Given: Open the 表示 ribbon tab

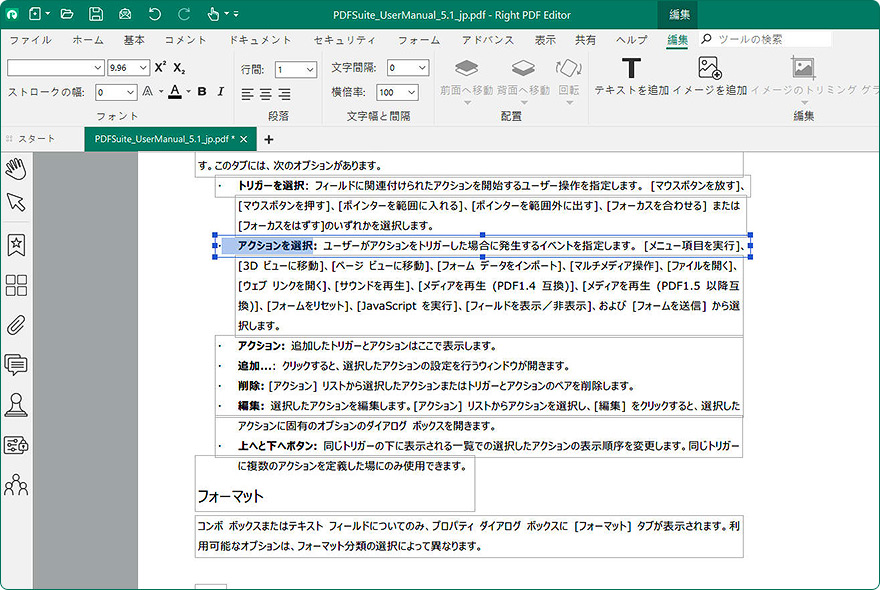Looking at the screenshot, I should (x=544, y=40).
